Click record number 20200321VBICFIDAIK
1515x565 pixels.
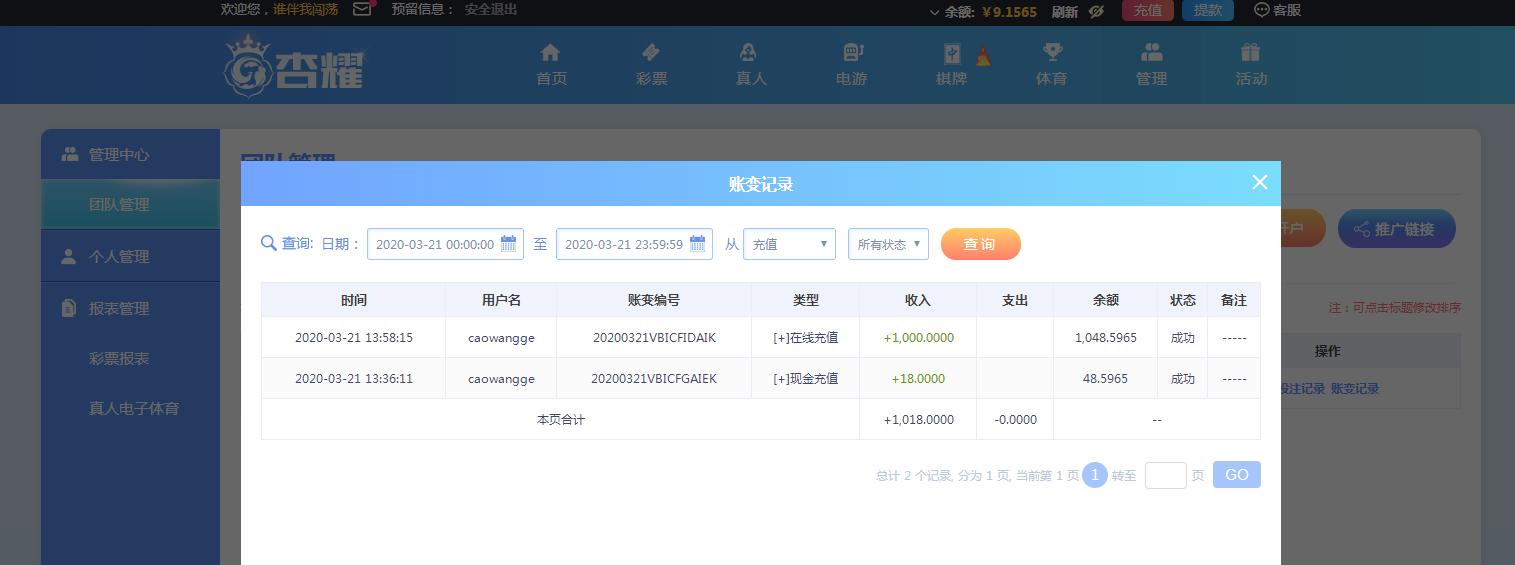coord(654,338)
